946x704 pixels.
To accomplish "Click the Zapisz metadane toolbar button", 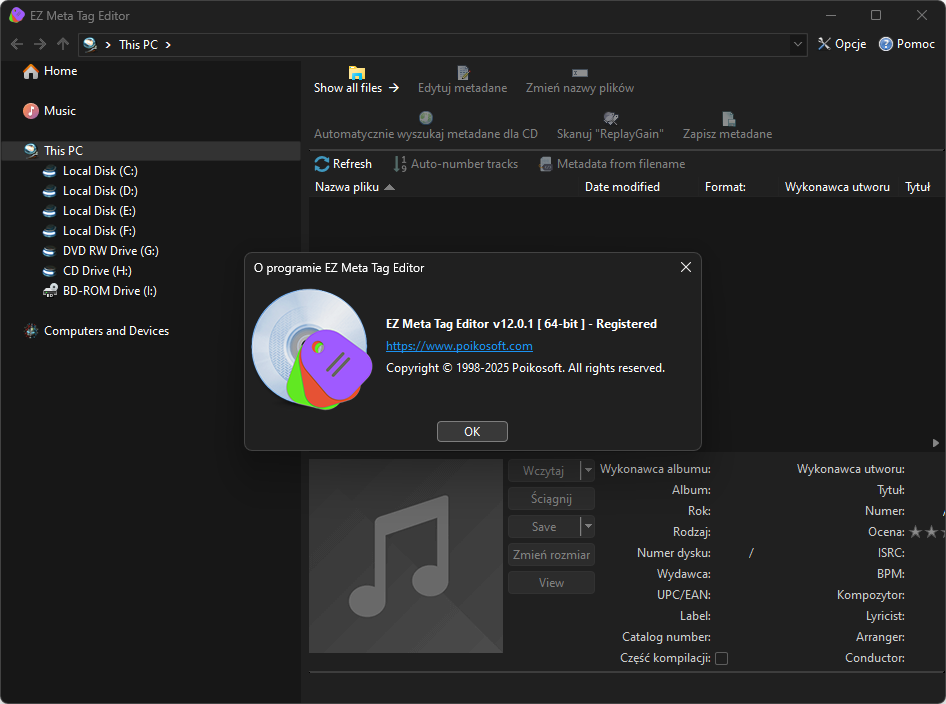I will [x=727, y=126].
